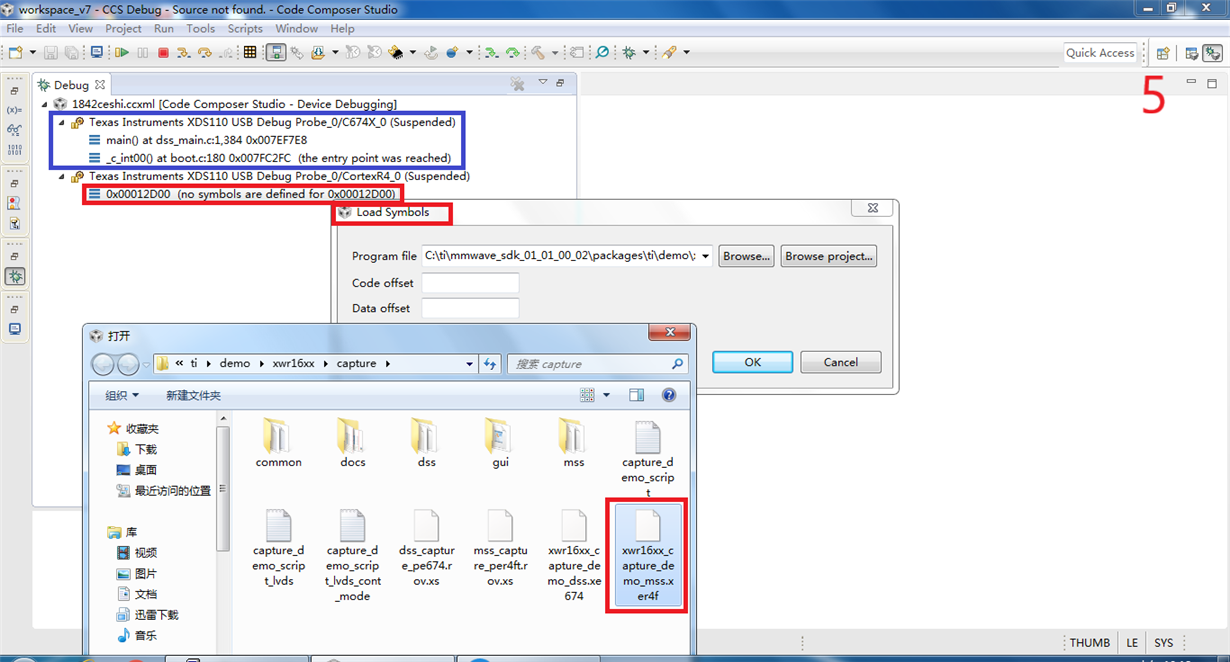Open the docs folder

[352, 443]
